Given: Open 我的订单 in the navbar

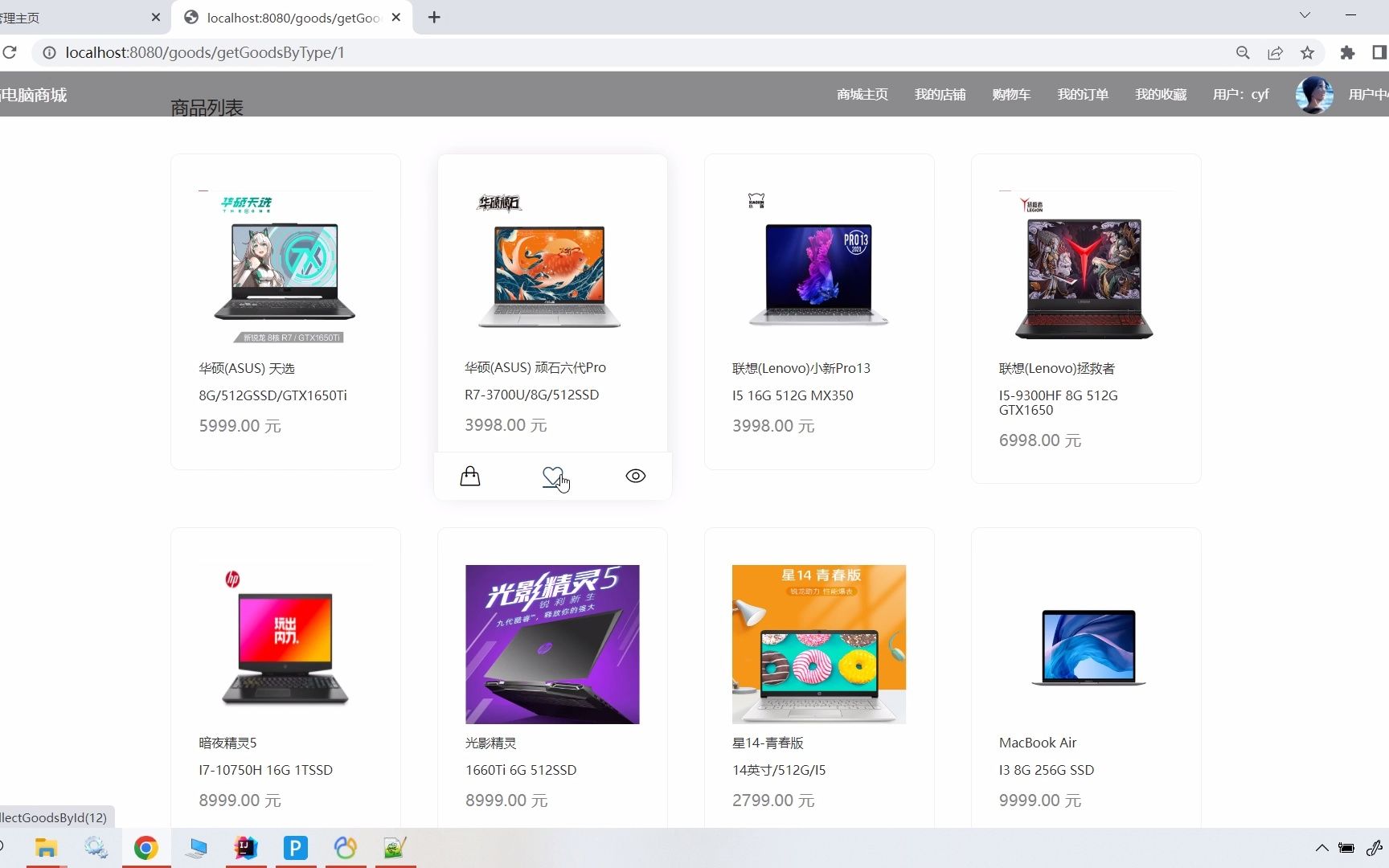Looking at the screenshot, I should point(1083,94).
